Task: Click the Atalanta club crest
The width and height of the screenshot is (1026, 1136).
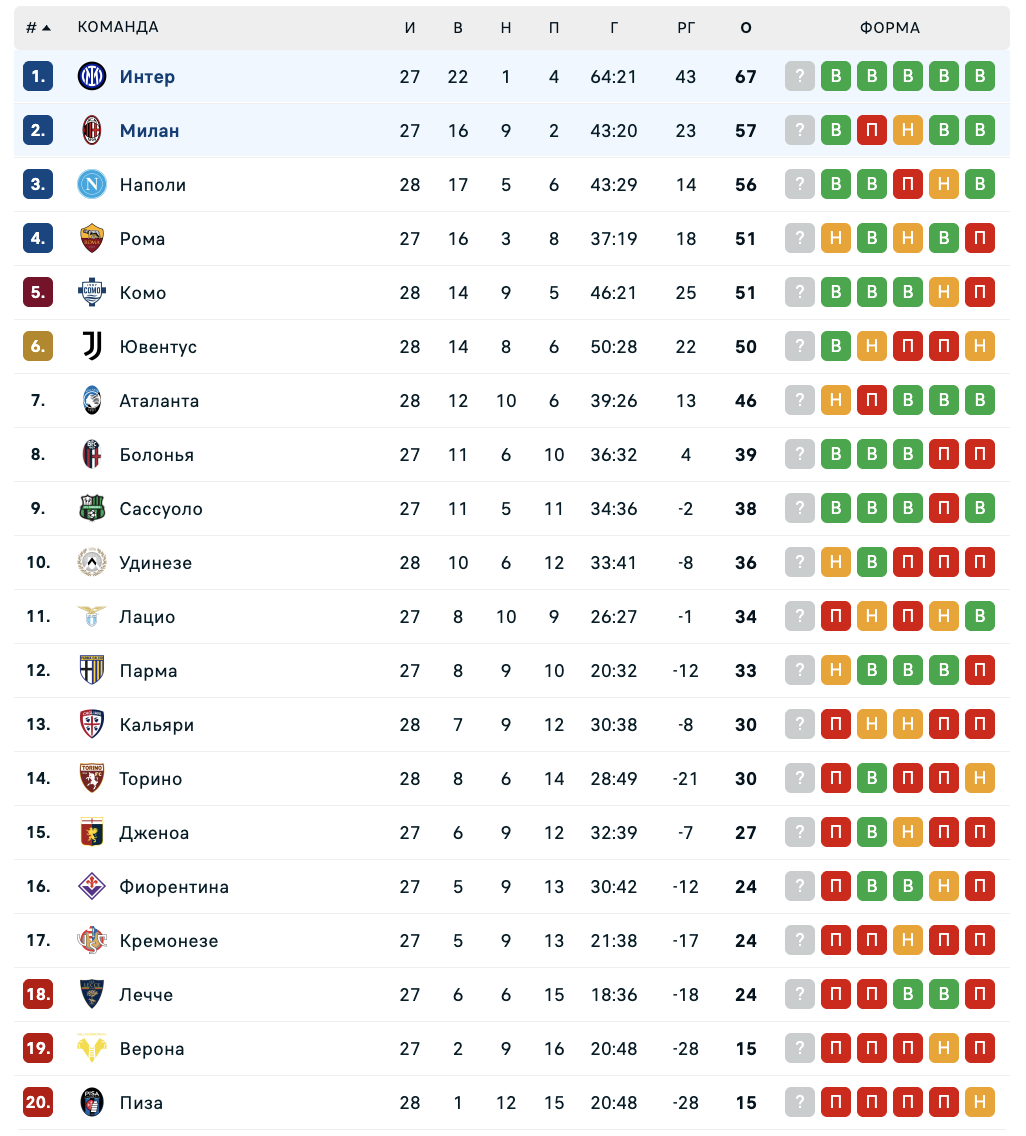Action: [x=92, y=400]
